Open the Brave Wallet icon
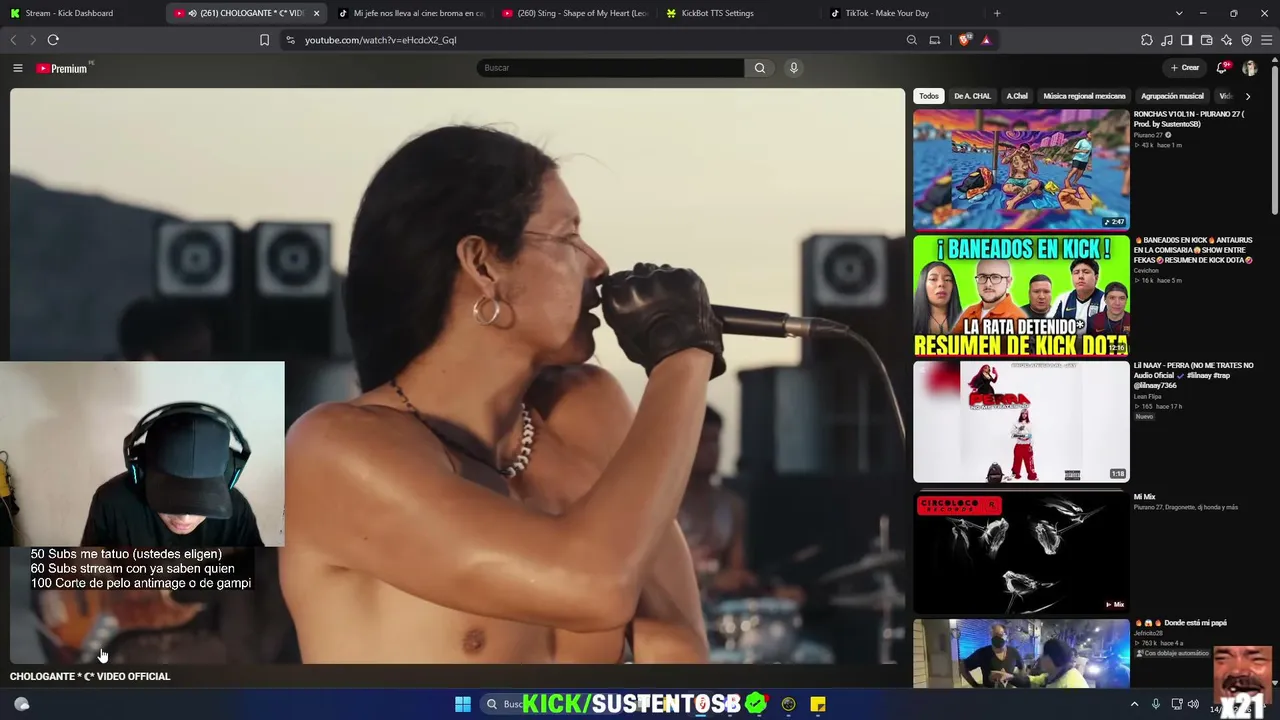This screenshot has height=720, width=1280. [1207, 40]
